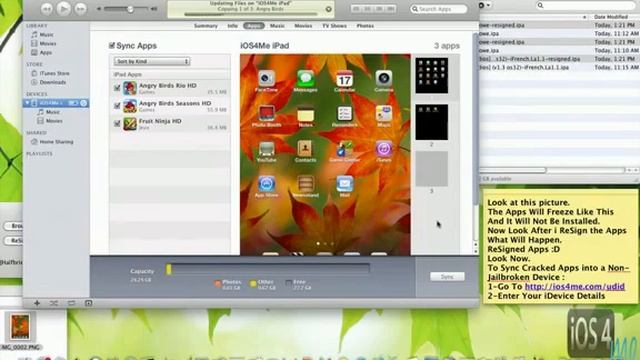Toggle shuffle in iTunes bottom bar
640x360 pixels.
pos(54,303)
